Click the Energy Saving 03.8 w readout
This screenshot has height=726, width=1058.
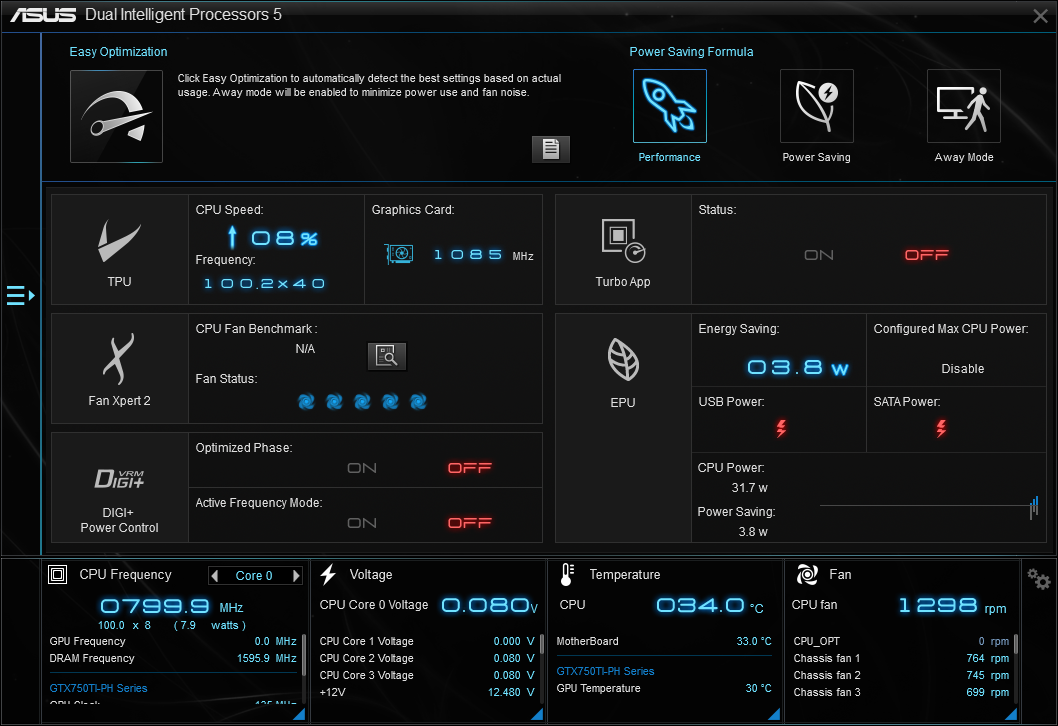pos(798,368)
